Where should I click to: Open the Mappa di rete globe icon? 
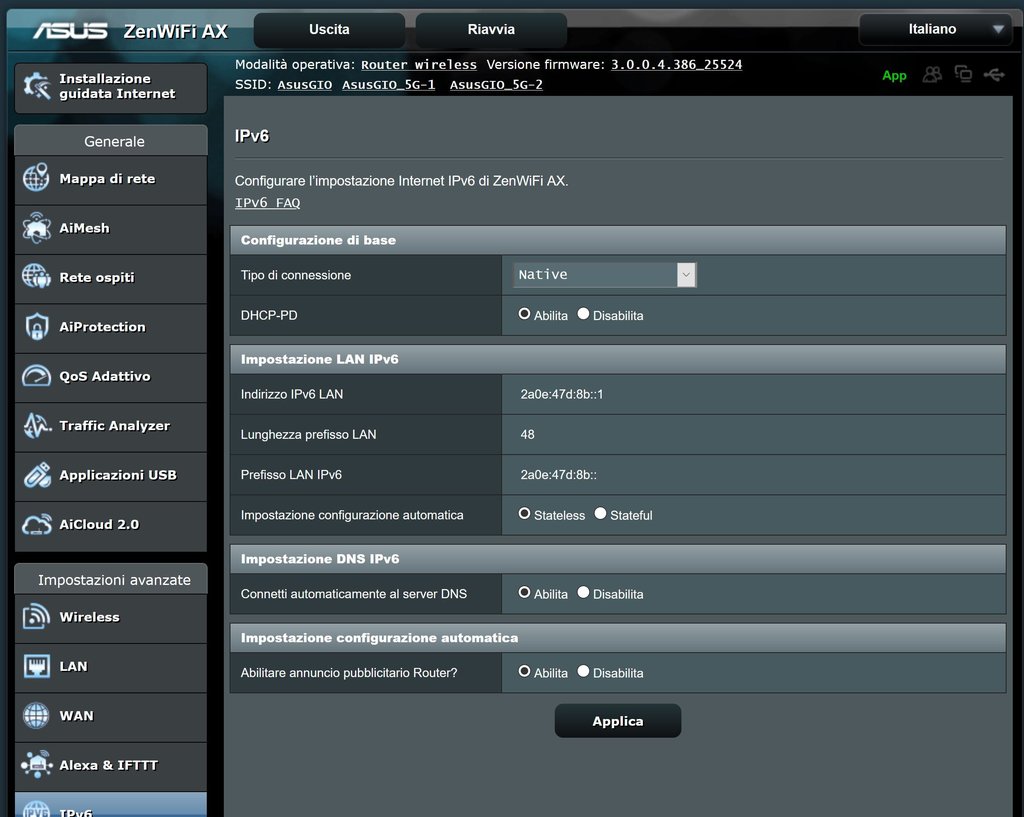(x=36, y=179)
